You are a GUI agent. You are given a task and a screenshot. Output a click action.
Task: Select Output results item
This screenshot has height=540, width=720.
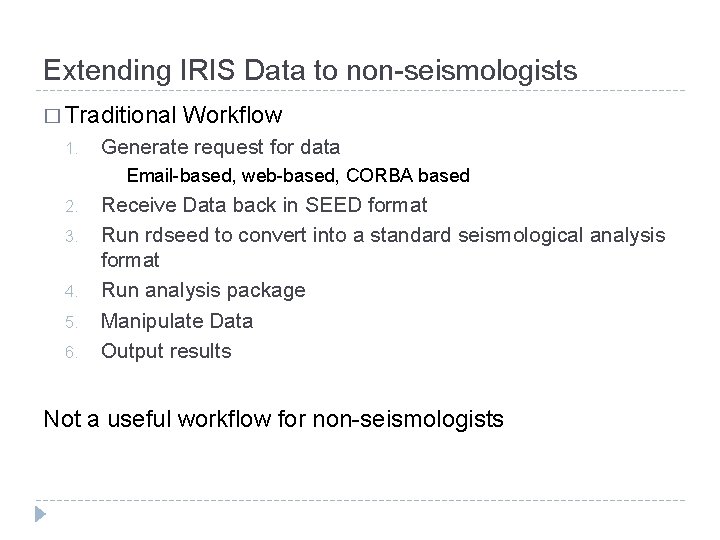pos(166,351)
